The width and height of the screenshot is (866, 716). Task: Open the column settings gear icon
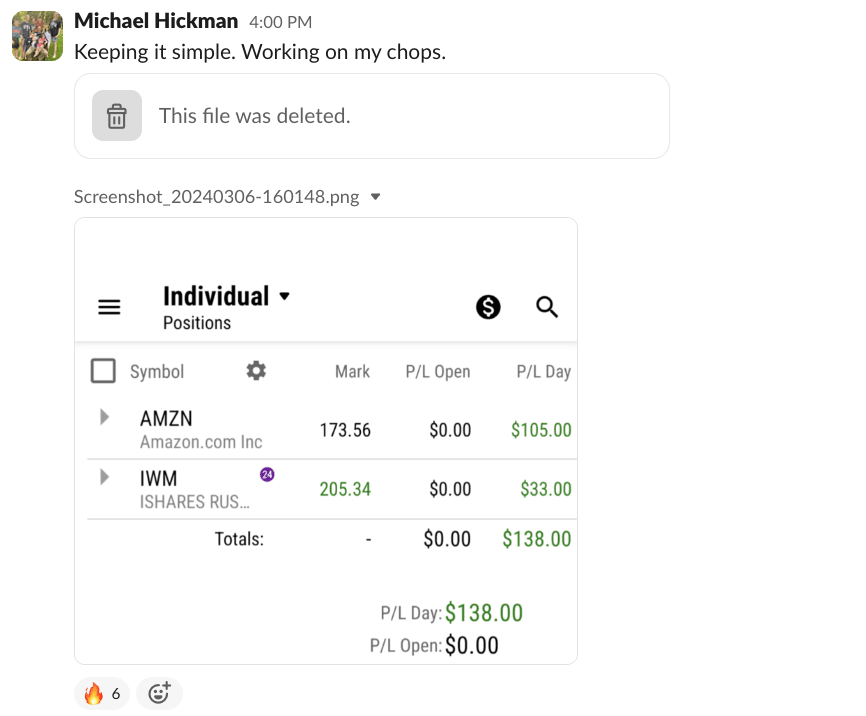point(256,371)
